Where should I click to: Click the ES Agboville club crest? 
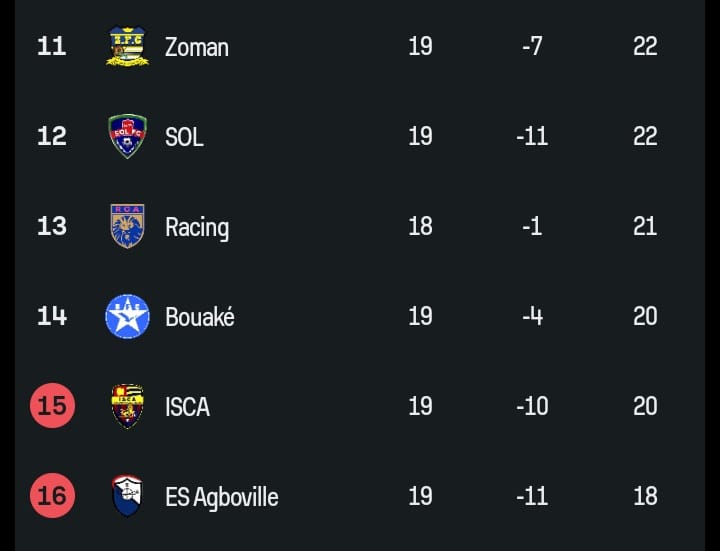pyautogui.click(x=127, y=496)
